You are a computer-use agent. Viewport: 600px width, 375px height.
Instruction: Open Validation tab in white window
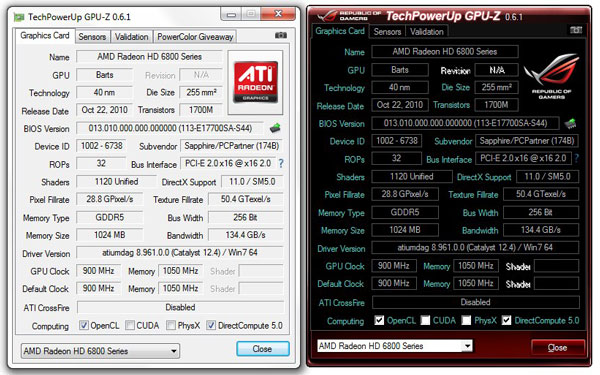pyautogui.click(x=131, y=37)
